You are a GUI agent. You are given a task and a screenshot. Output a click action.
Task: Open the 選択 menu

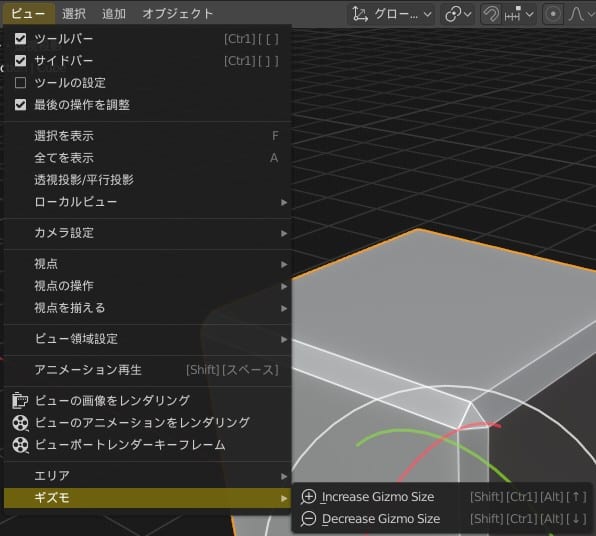pos(74,14)
